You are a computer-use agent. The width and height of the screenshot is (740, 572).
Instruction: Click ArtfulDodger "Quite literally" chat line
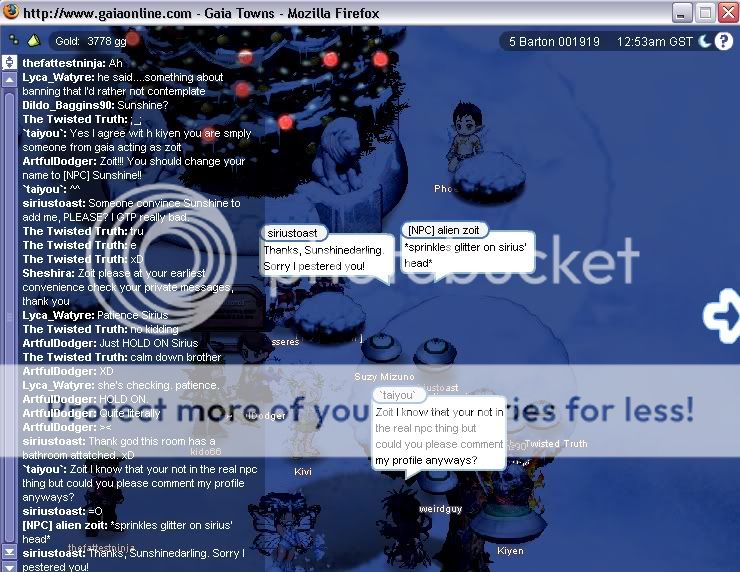pyautogui.click(x=92, y=413)
